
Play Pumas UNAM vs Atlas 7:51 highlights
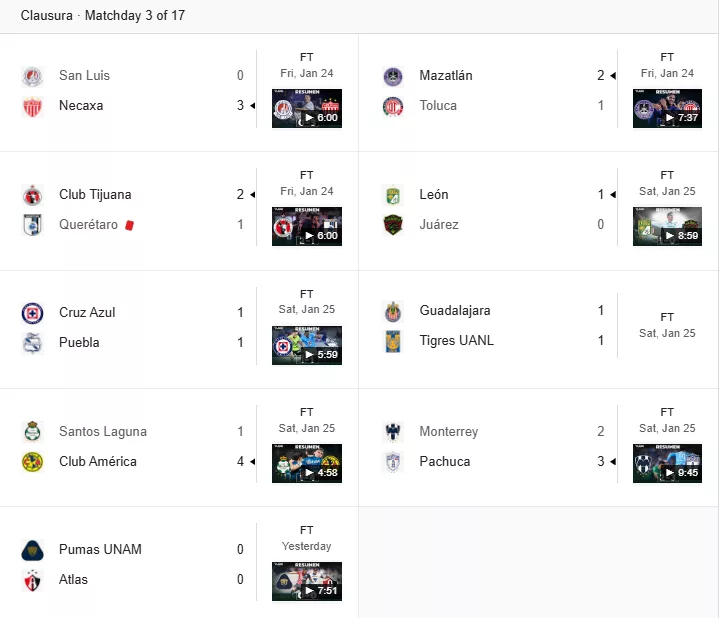point(307,581)
